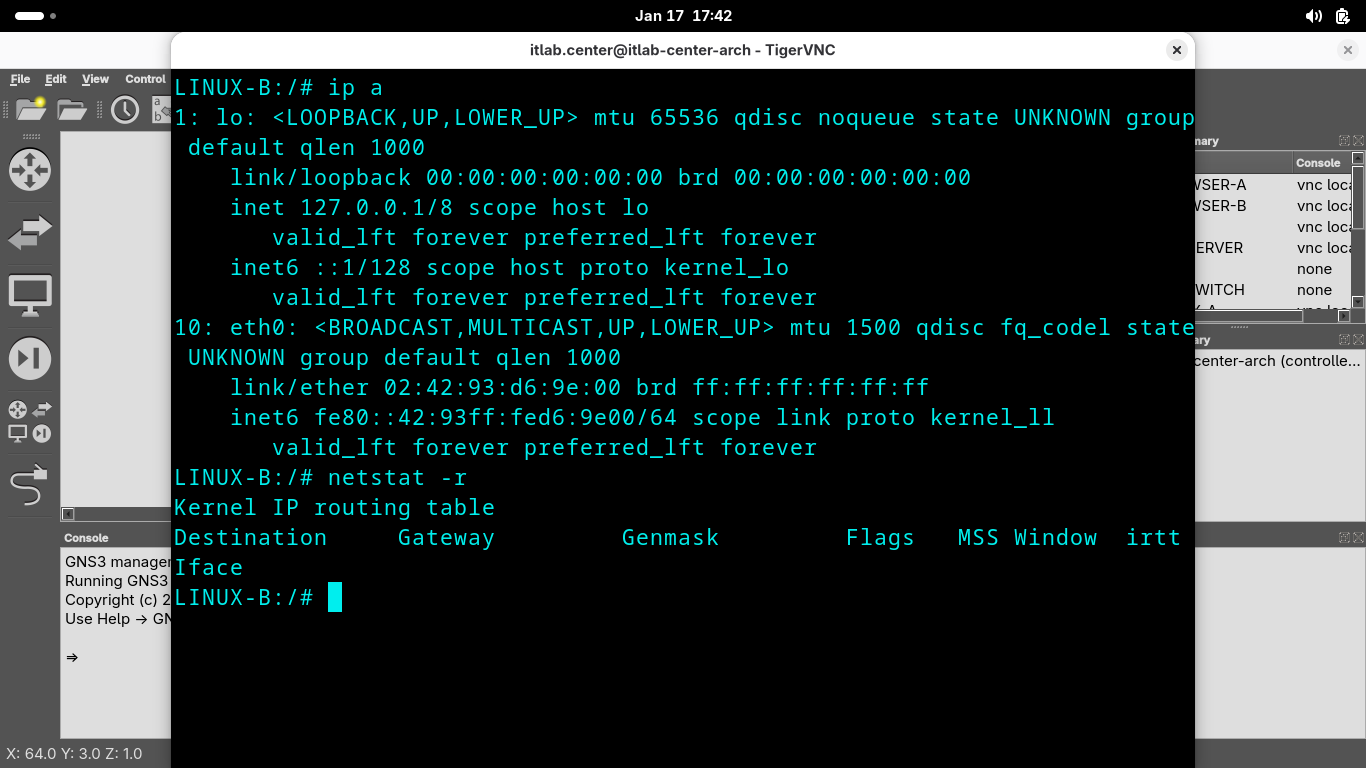Click the open project folder icon

pos(72,109)
